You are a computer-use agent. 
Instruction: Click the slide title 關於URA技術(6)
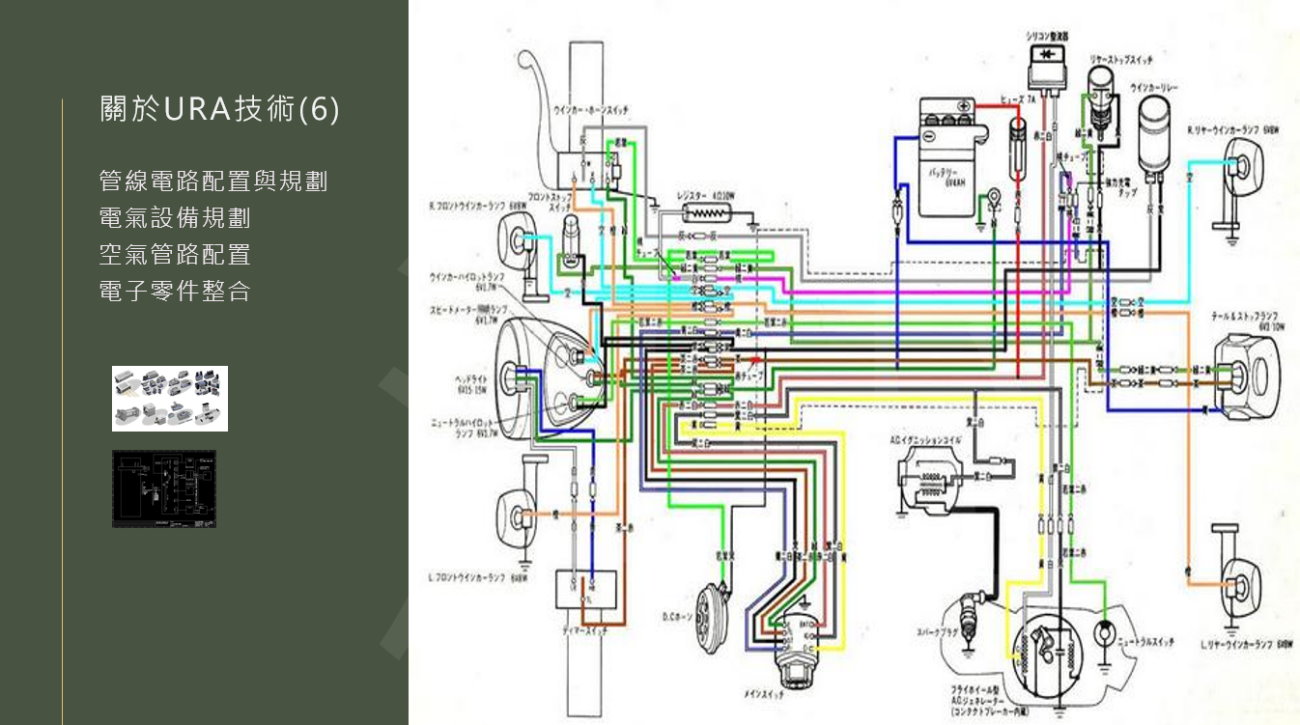click(x=220, y=111)
